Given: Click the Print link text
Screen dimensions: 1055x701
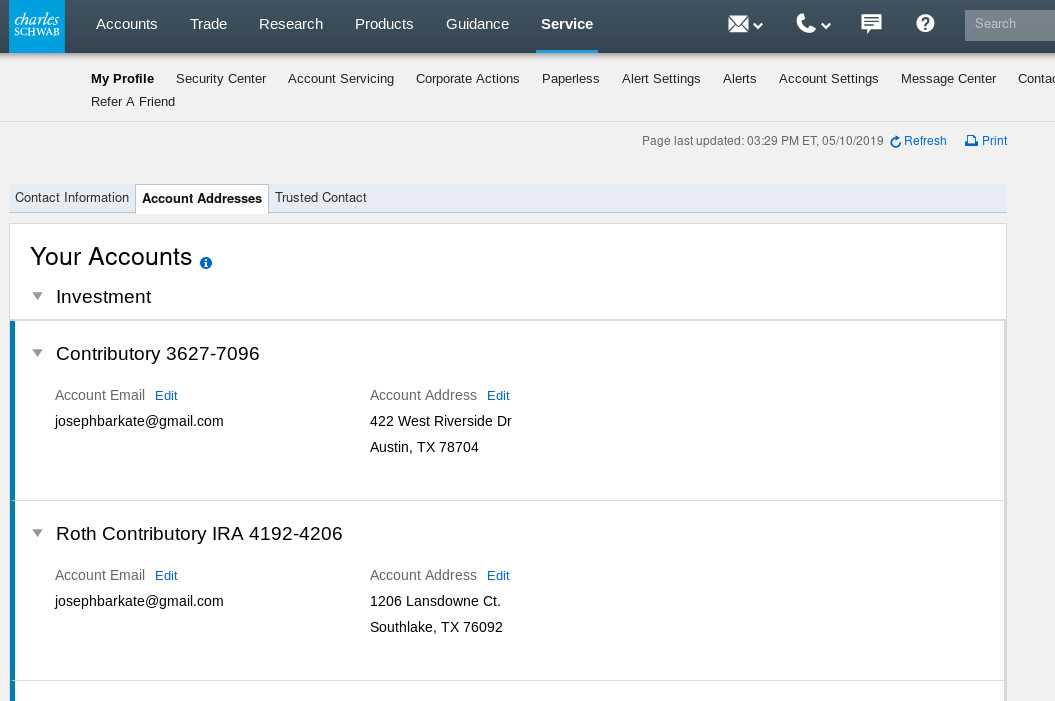Looking at the screenshot, I should (x=994, y=141).
